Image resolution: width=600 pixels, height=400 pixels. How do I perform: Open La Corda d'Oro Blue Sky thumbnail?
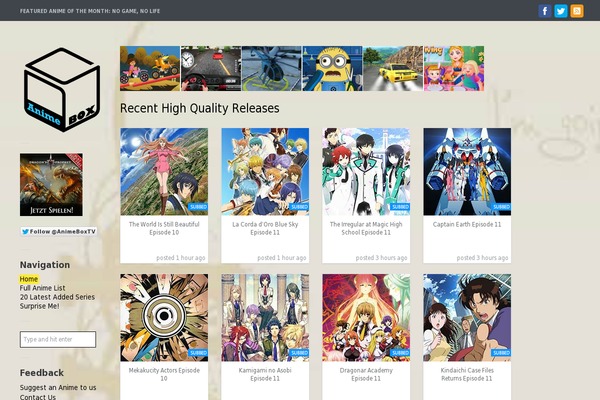(265, 171)
